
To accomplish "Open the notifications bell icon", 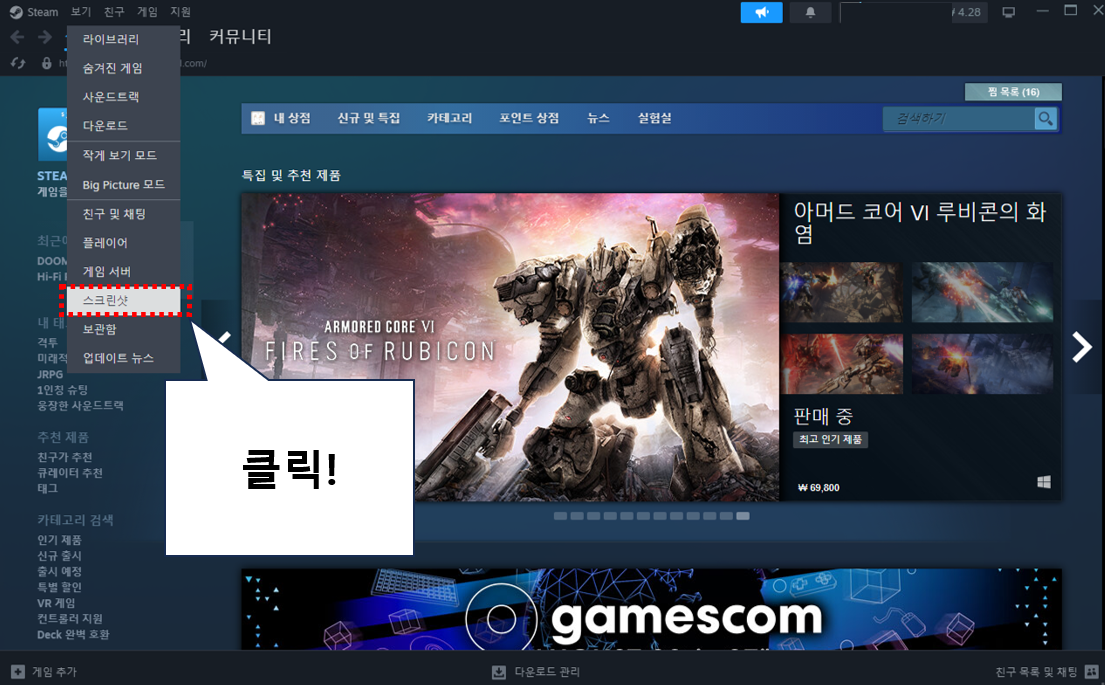I will click(810, 12).
